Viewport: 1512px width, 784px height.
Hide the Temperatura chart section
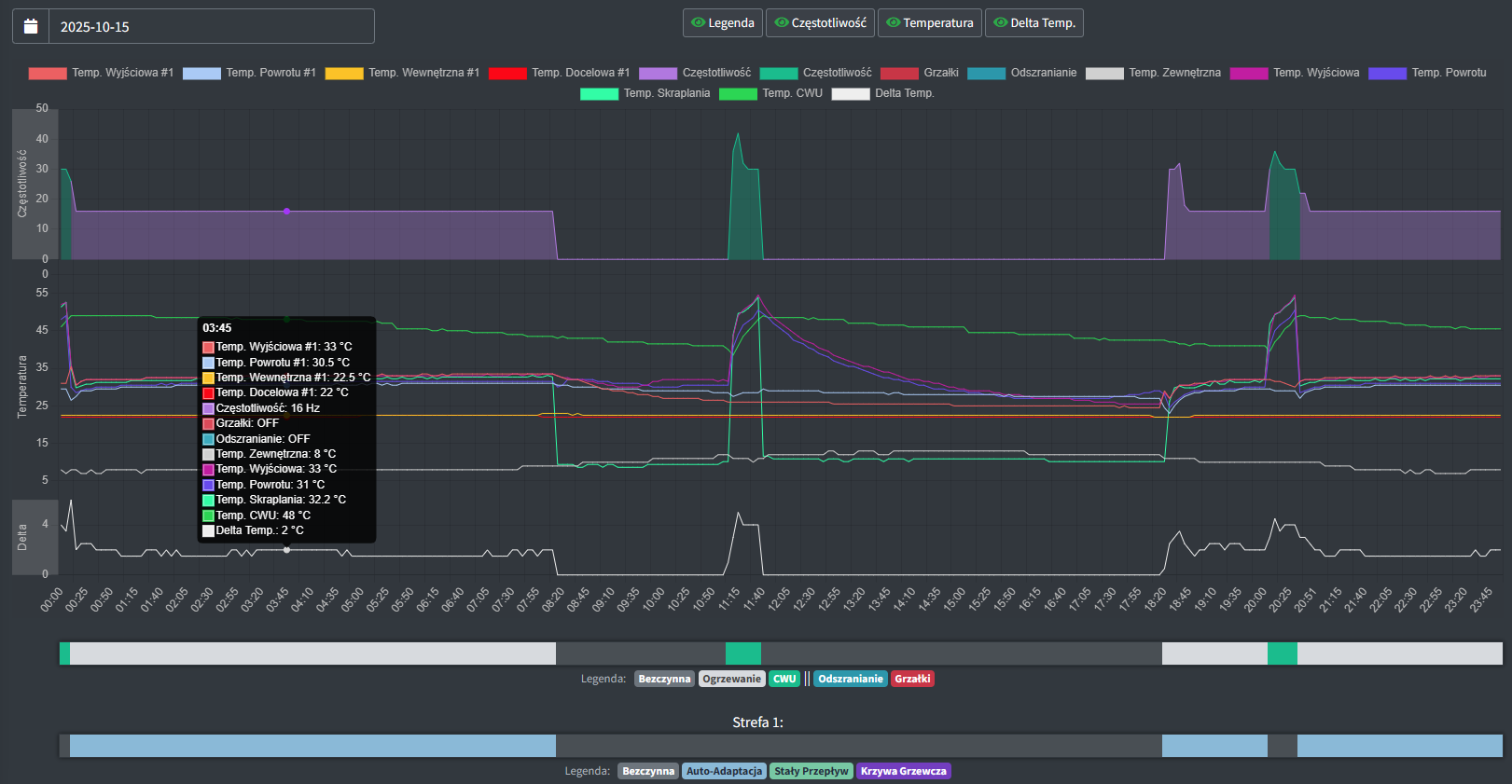tap(930, 23)
